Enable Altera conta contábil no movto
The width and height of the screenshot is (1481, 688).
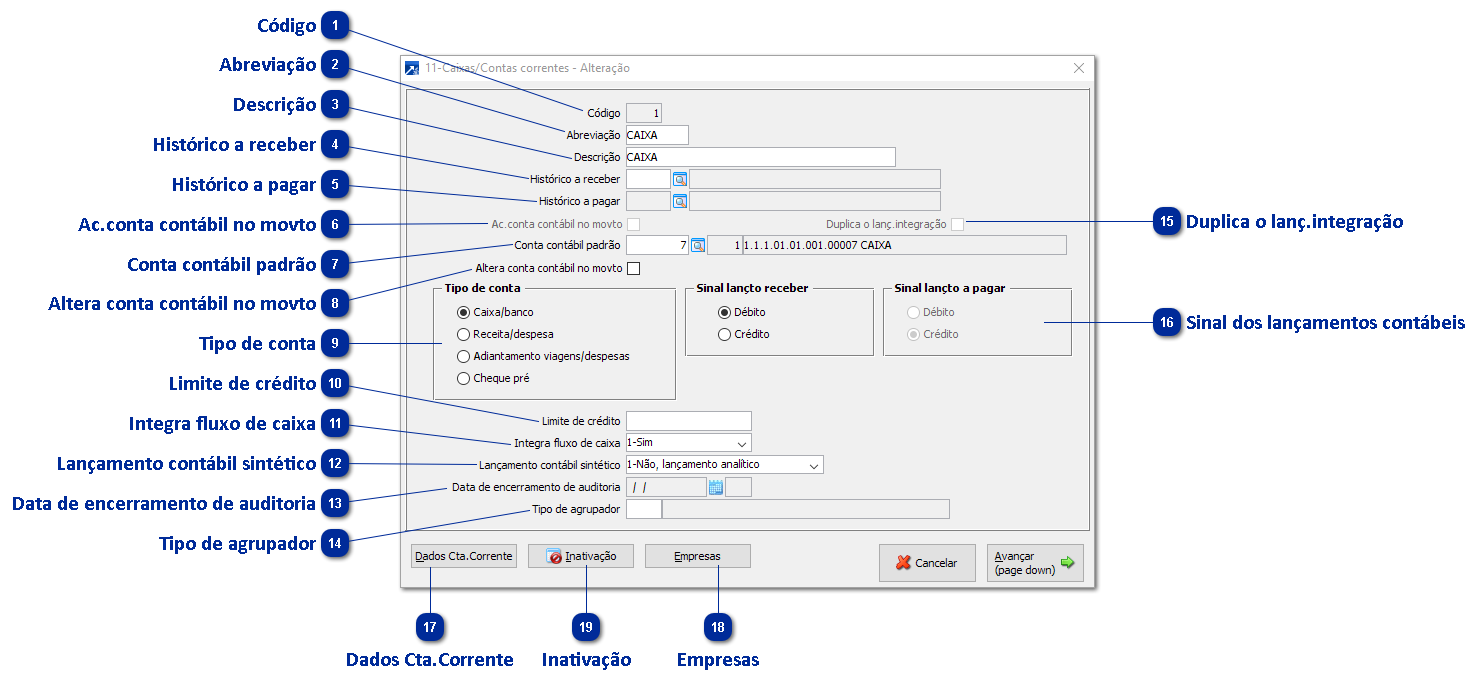pyautogui.click(x=633, y=268)
